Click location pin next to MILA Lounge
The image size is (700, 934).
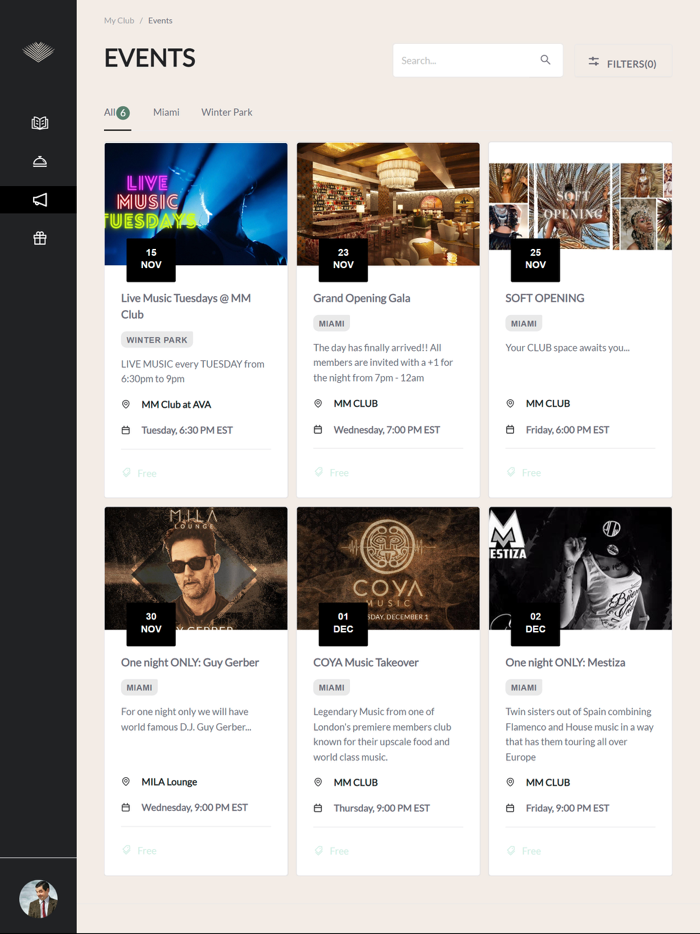pyautogui.click(x=126, y=782)
